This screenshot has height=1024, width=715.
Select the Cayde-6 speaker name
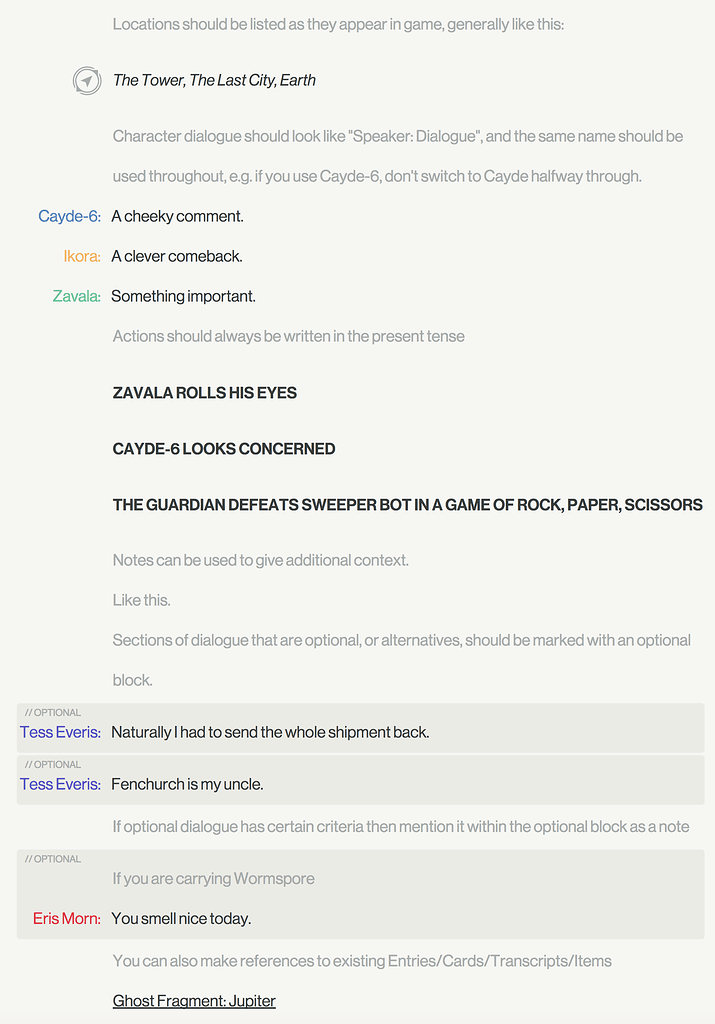click(x=69, y=216)
